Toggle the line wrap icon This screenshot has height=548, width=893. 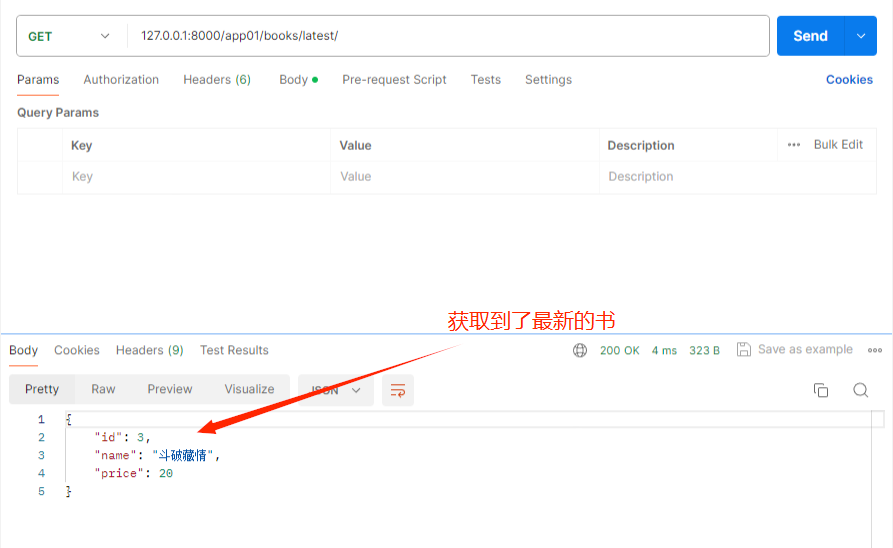pyautogui.click(x=398, y=390)
